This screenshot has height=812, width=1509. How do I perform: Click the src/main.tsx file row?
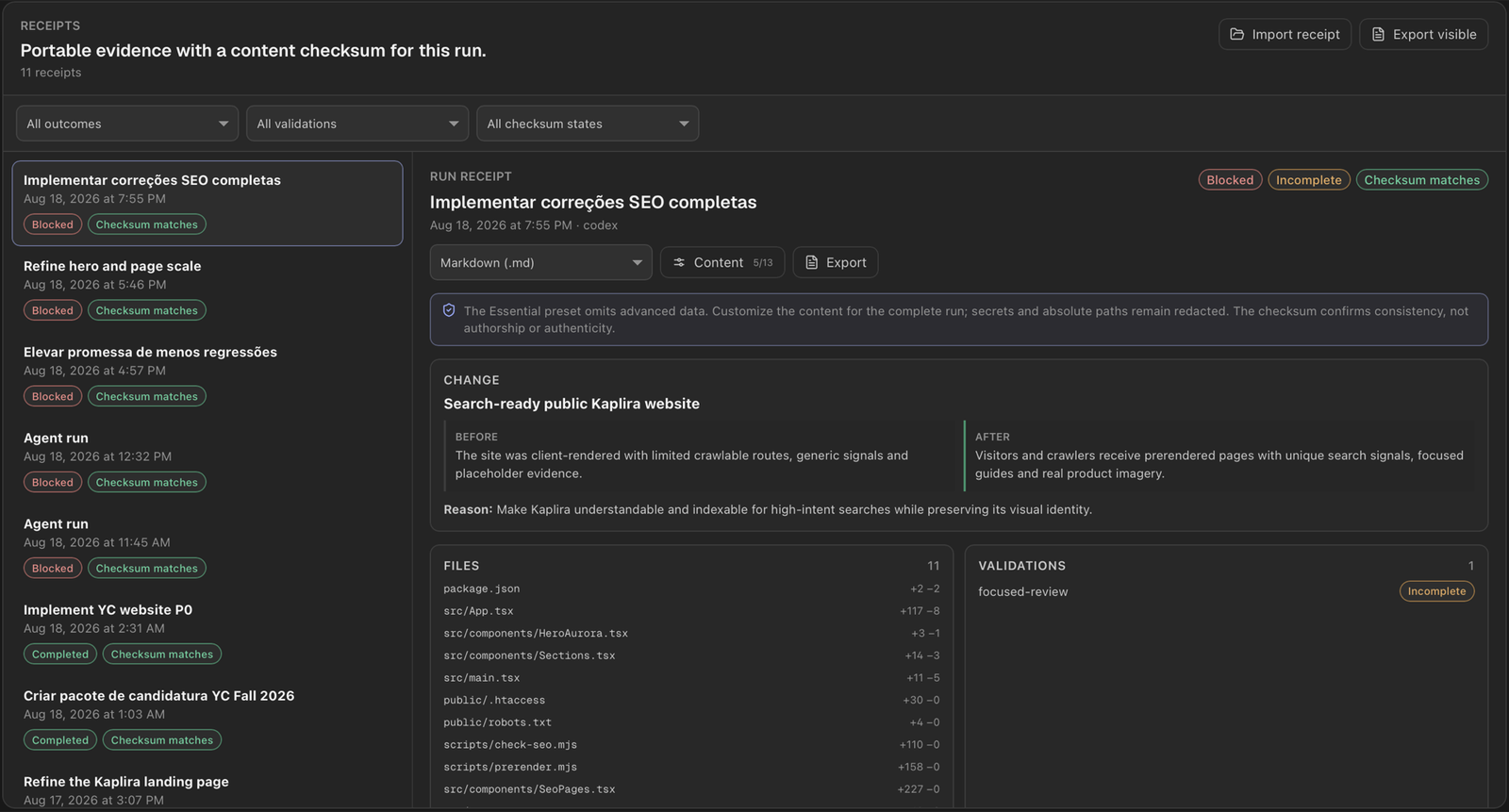691,678
